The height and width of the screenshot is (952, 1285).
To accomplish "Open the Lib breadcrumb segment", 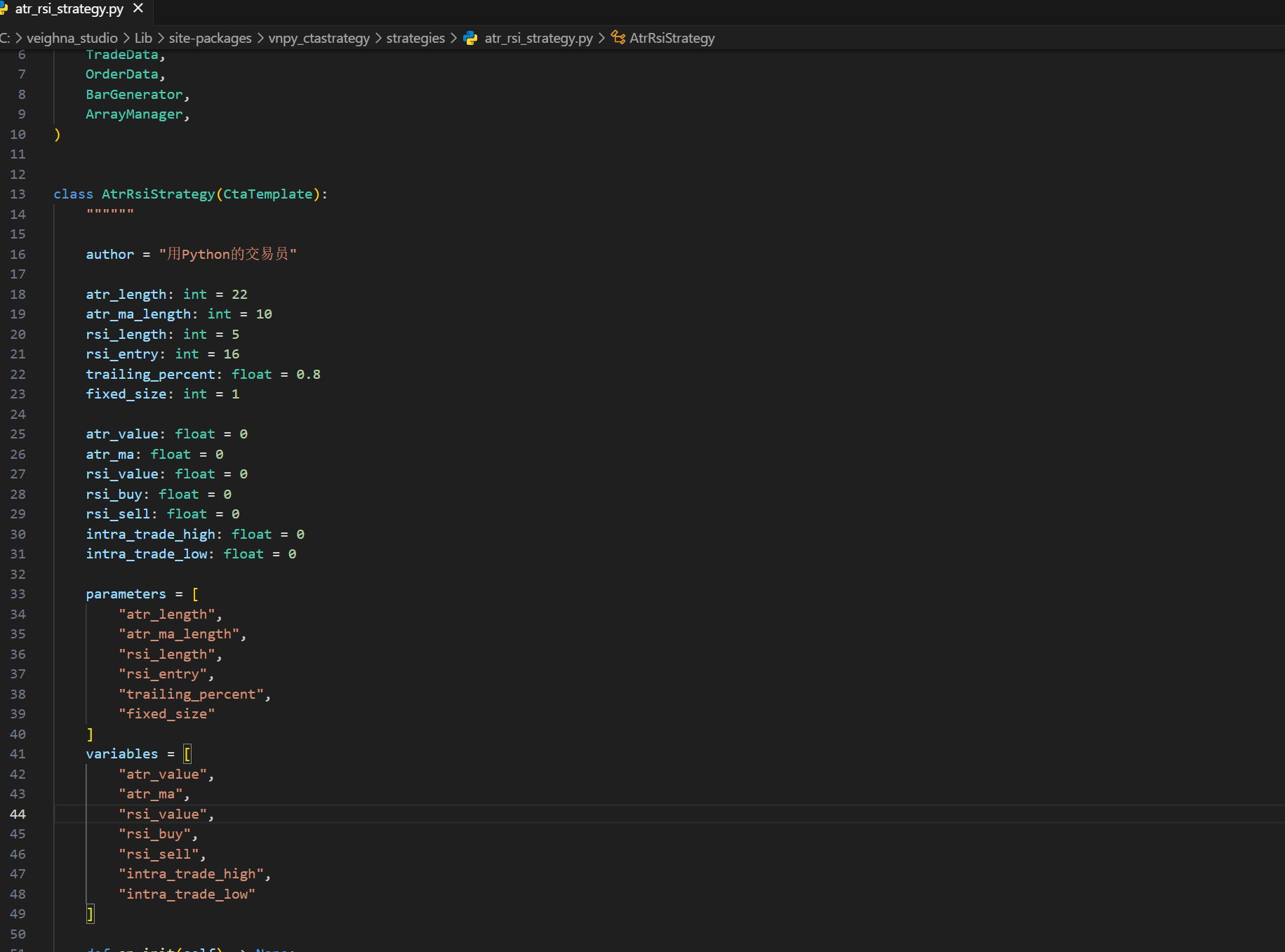I will tap(143, 38).
